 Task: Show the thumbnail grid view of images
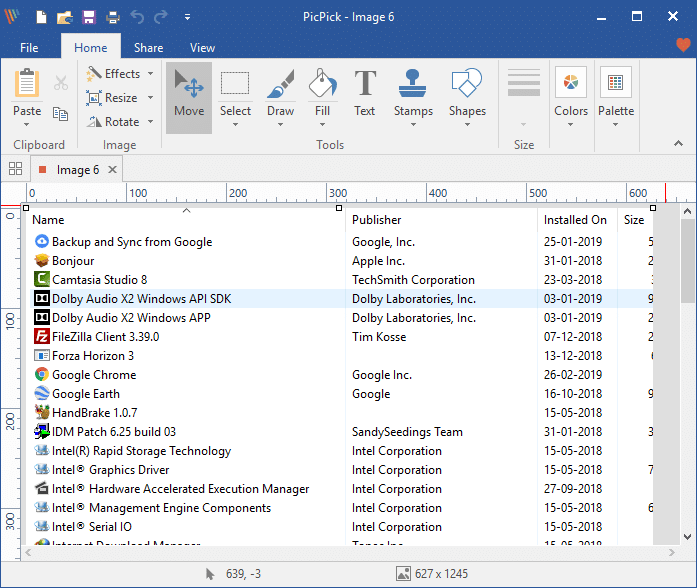(15, 169)
